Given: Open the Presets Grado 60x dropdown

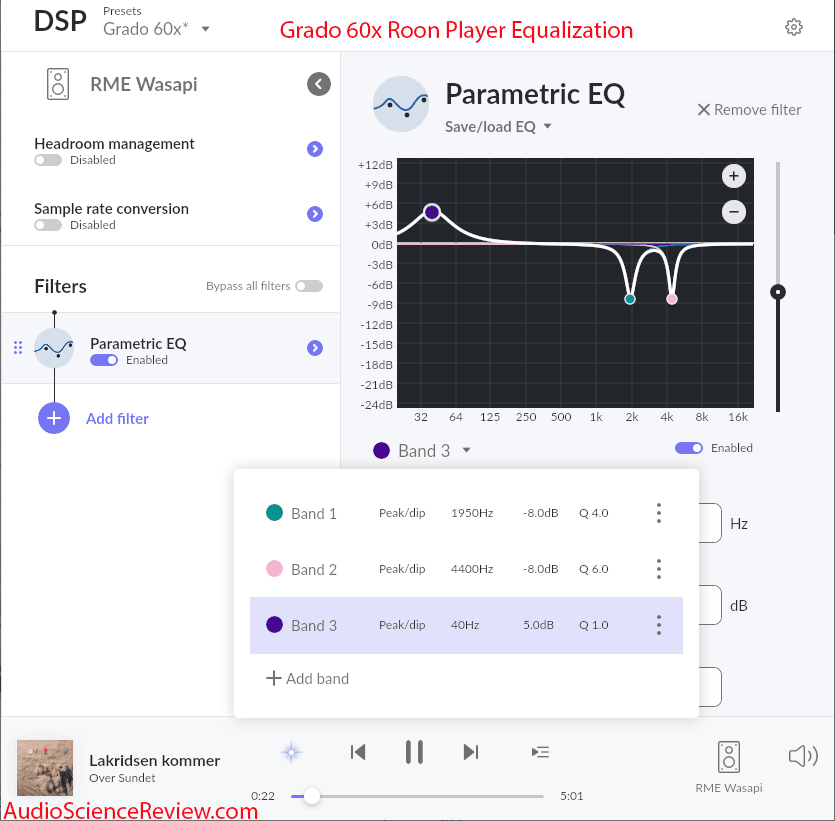Looking at the screenshot, I should 156,29.
